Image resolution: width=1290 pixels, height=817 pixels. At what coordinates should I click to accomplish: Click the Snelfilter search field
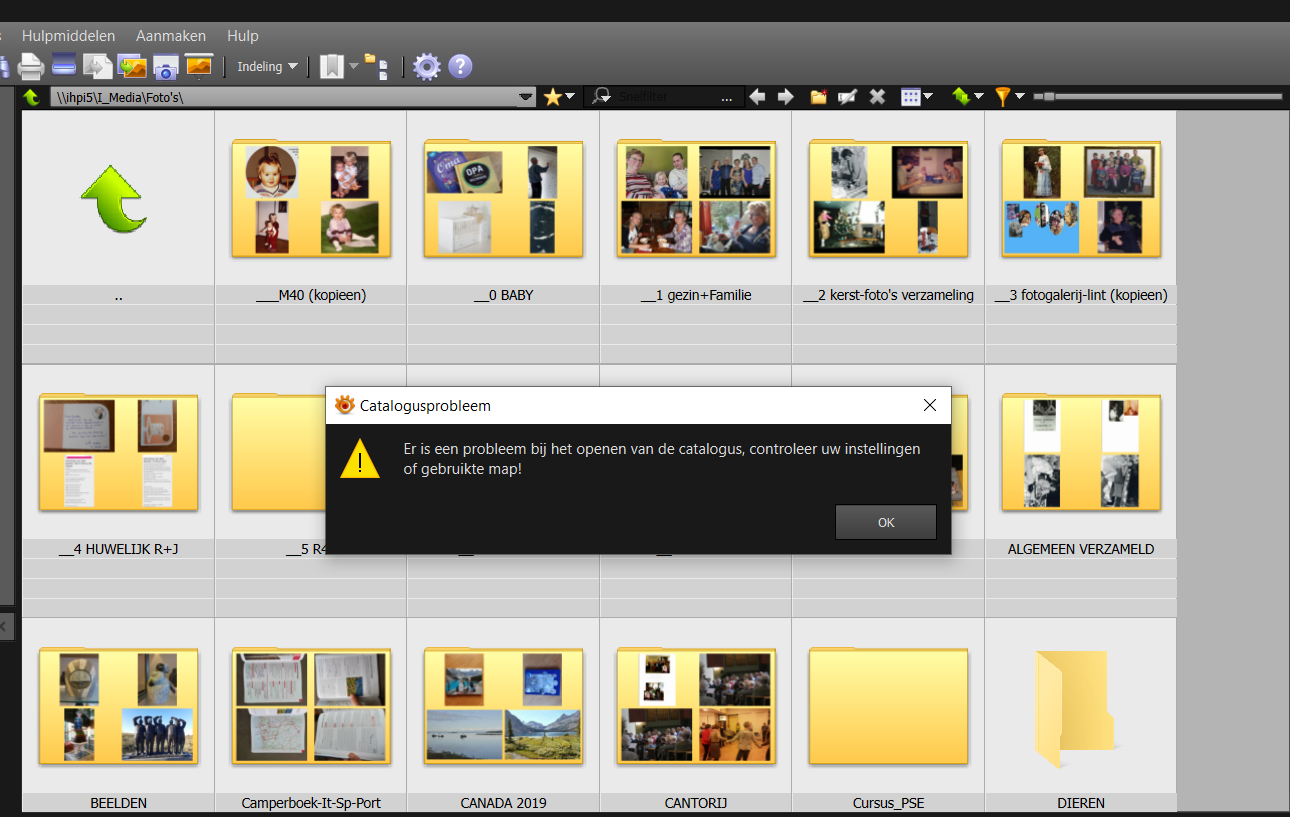(x=665, y=97)
